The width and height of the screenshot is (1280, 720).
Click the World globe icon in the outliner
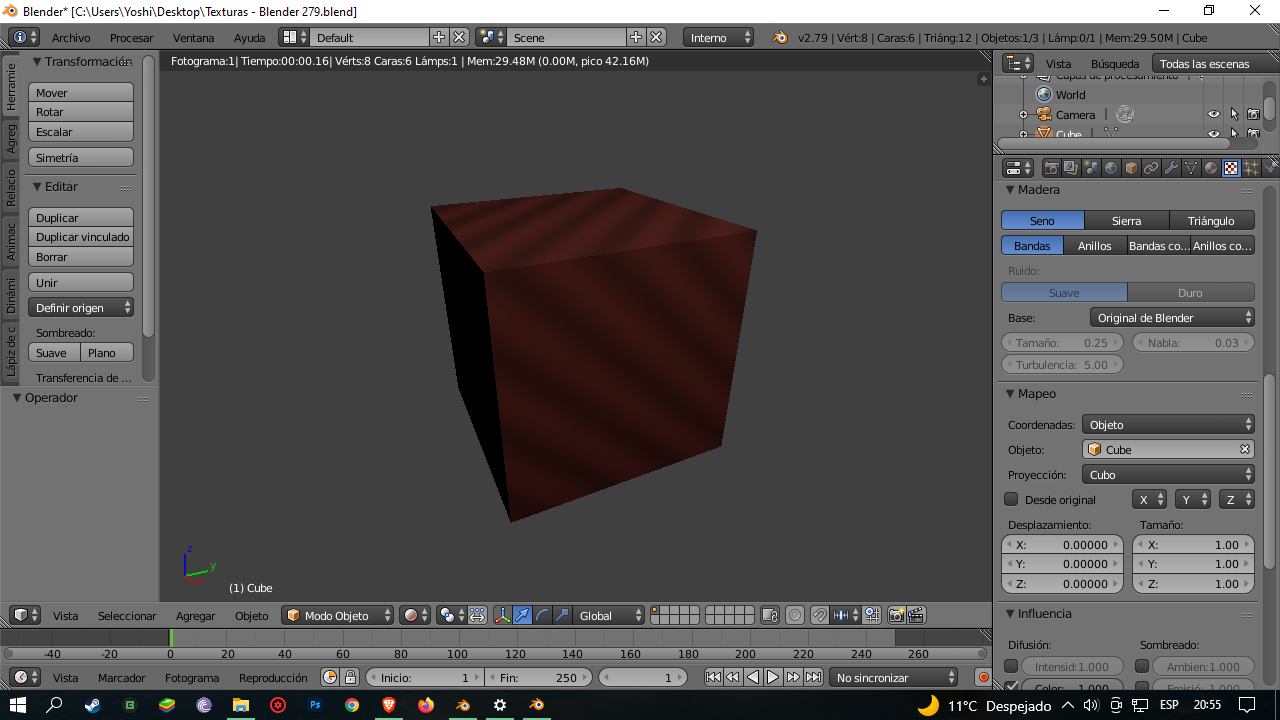1045,95
